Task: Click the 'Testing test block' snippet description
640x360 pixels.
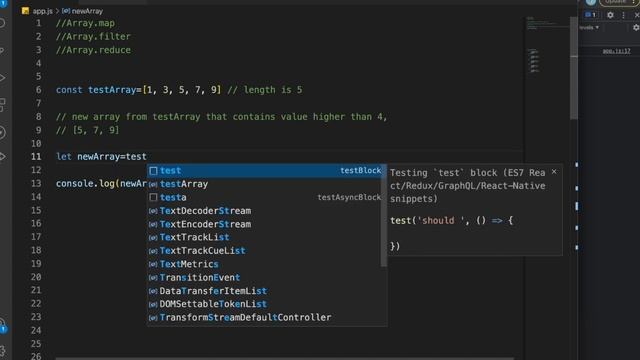Action: (x=468, y=186)
